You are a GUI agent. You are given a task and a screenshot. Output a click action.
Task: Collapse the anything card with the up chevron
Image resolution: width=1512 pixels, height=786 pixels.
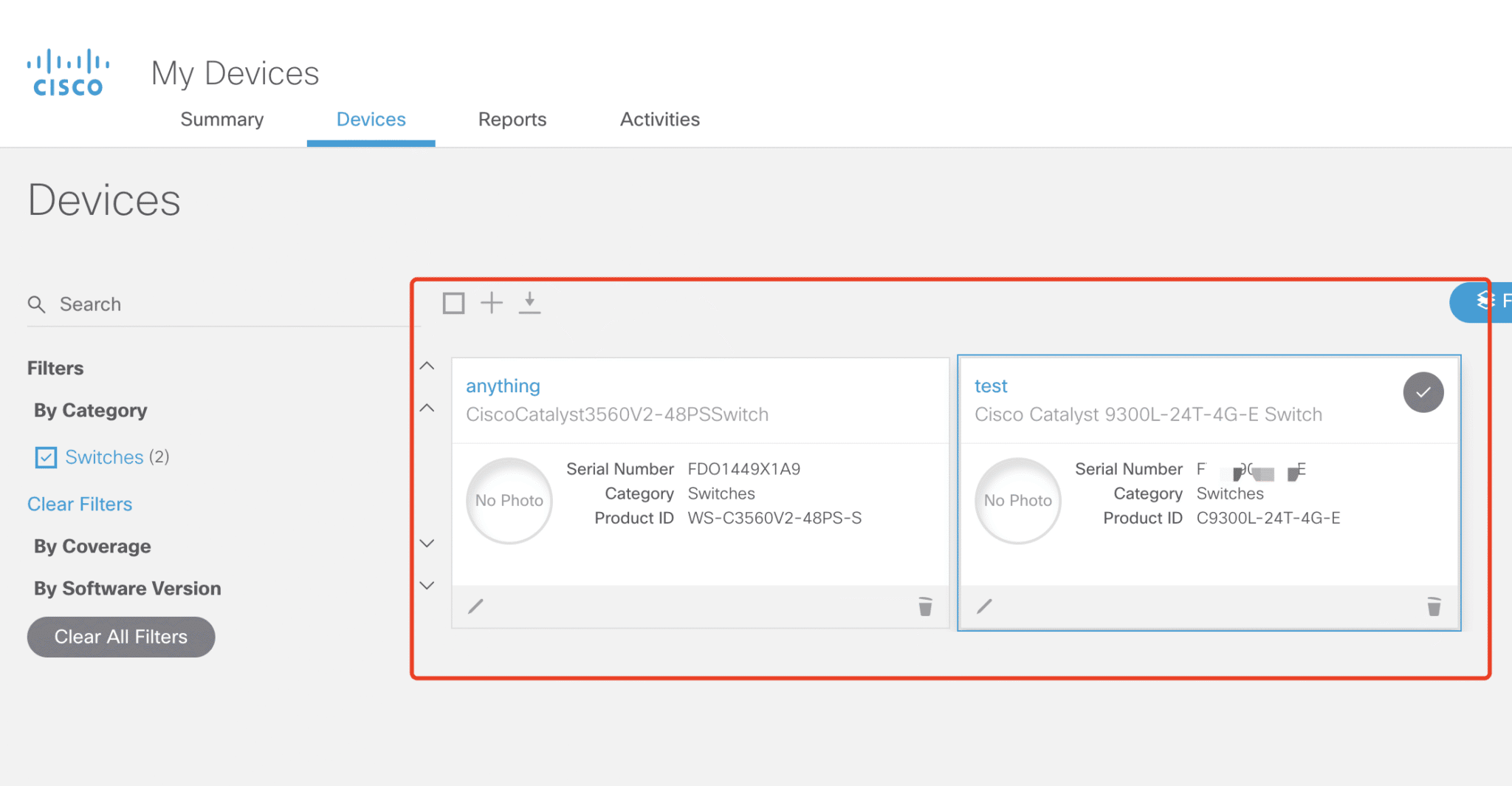[427, 365]
